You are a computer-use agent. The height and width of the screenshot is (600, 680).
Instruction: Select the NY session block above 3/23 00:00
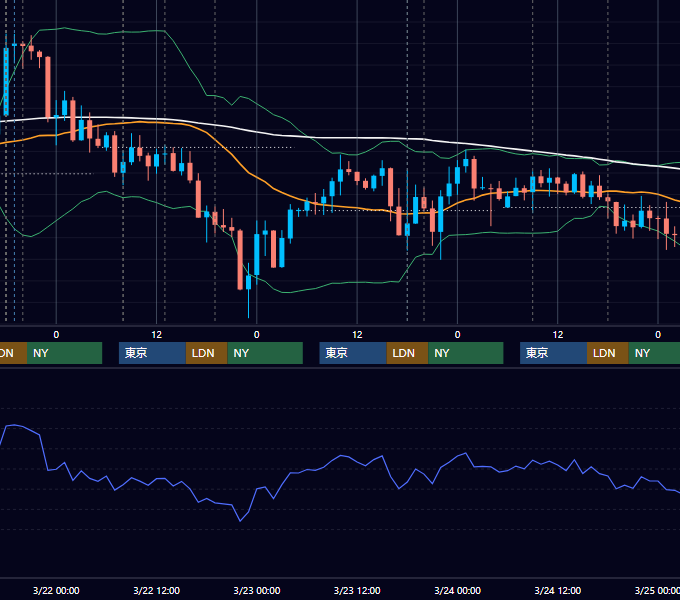click(x=265, y=353)
